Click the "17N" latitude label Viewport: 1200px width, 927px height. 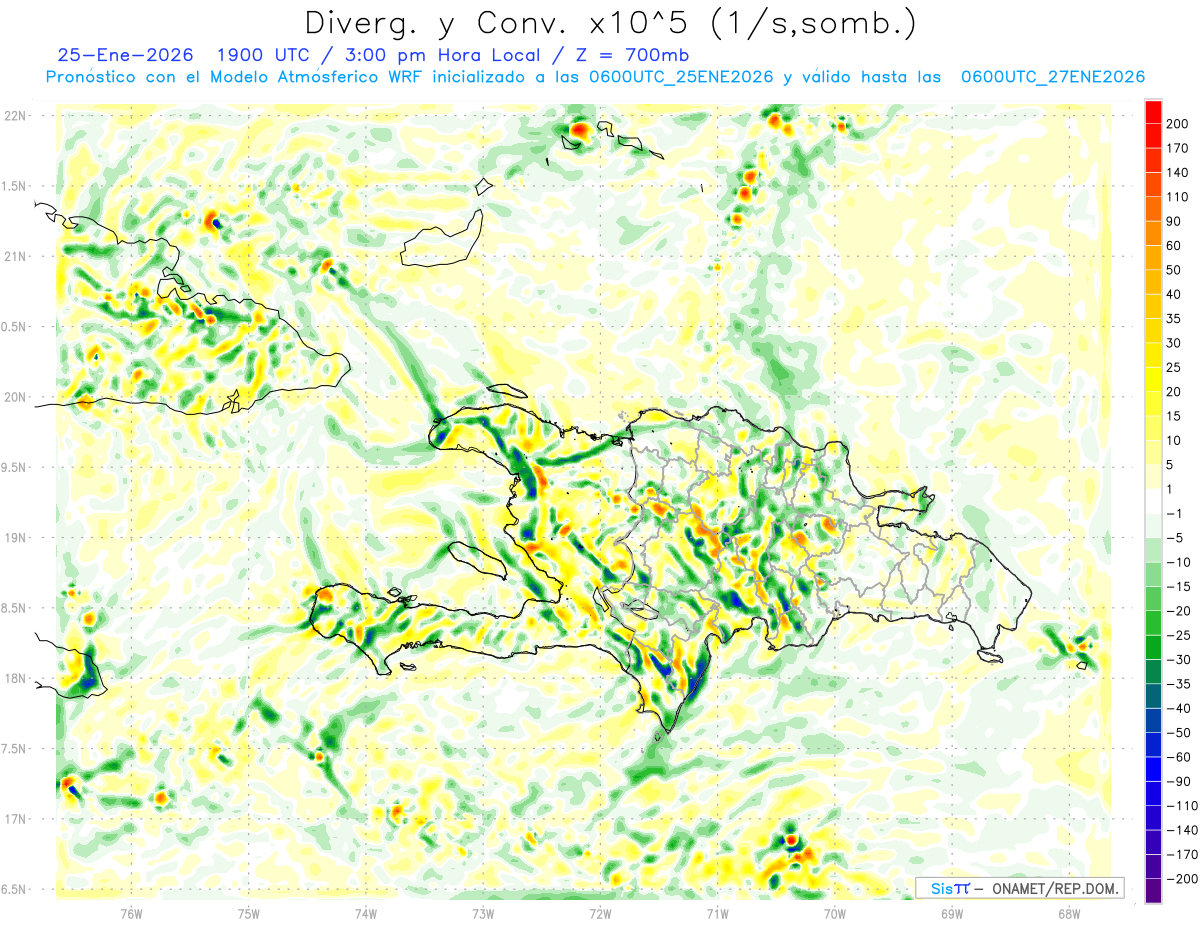pos(15,819)
